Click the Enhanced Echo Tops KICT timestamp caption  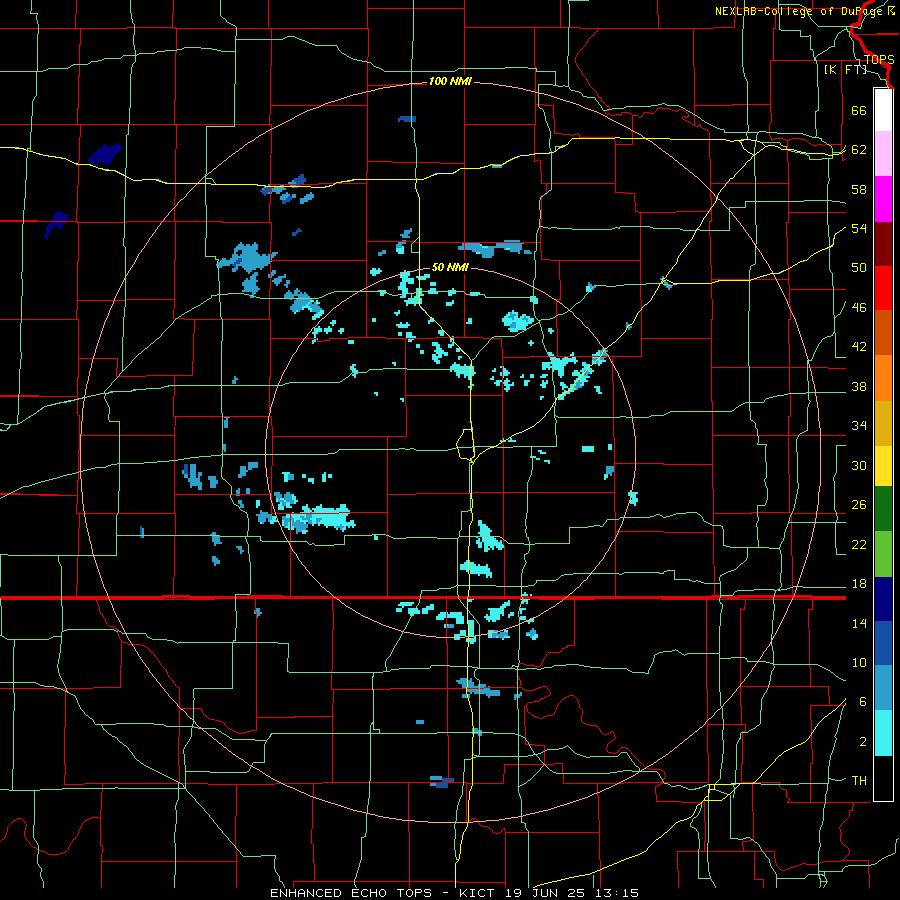[455, 893]
